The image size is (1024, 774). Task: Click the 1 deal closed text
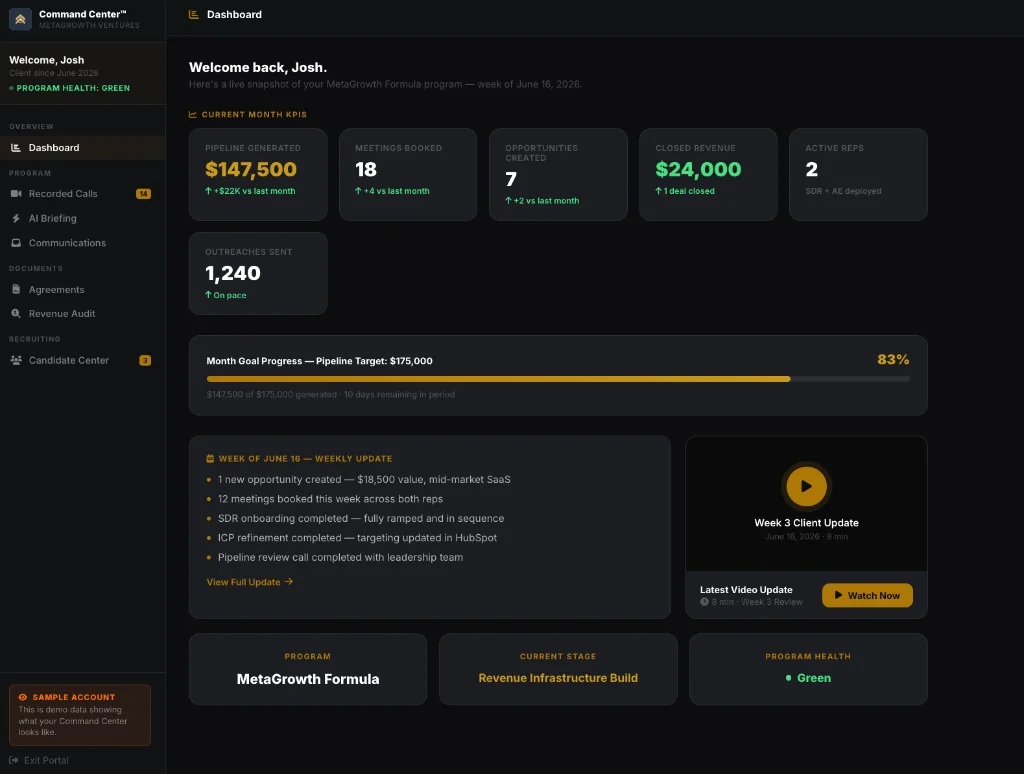[x=685, y=191]
